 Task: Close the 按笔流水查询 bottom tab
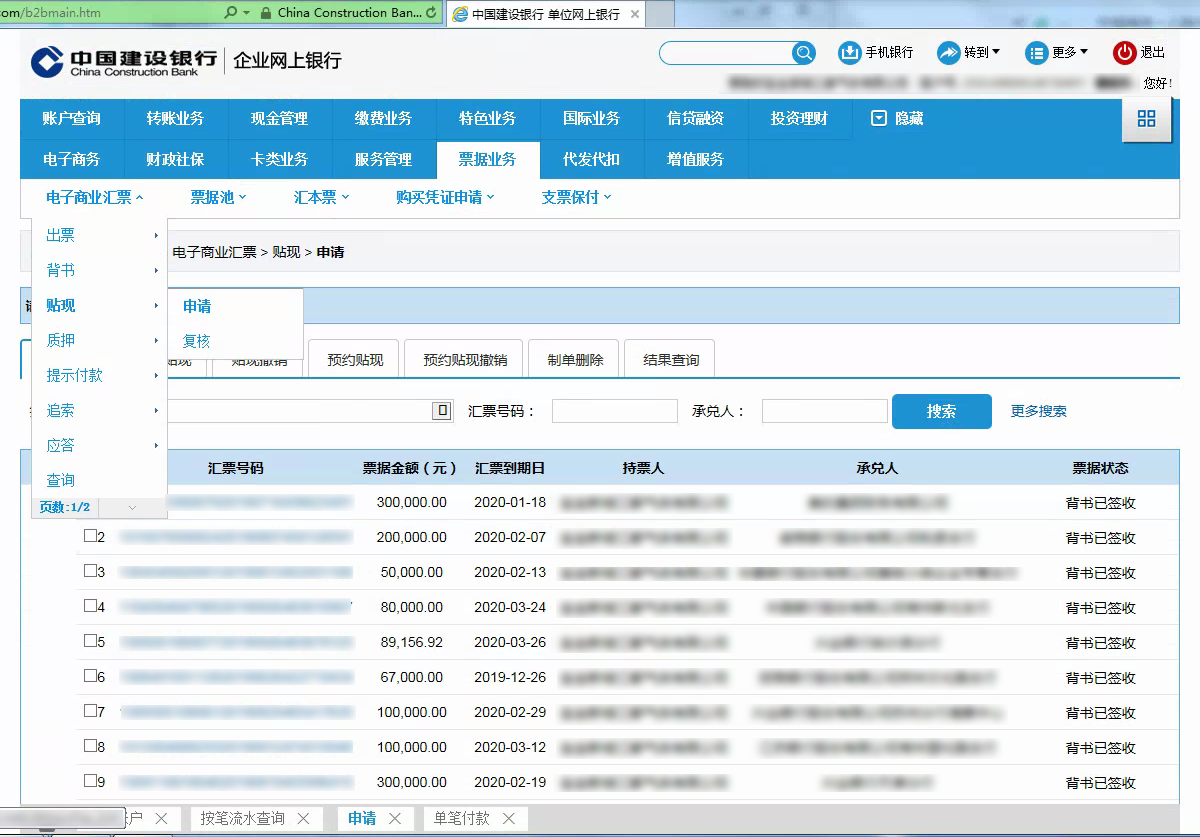(304, 819)
